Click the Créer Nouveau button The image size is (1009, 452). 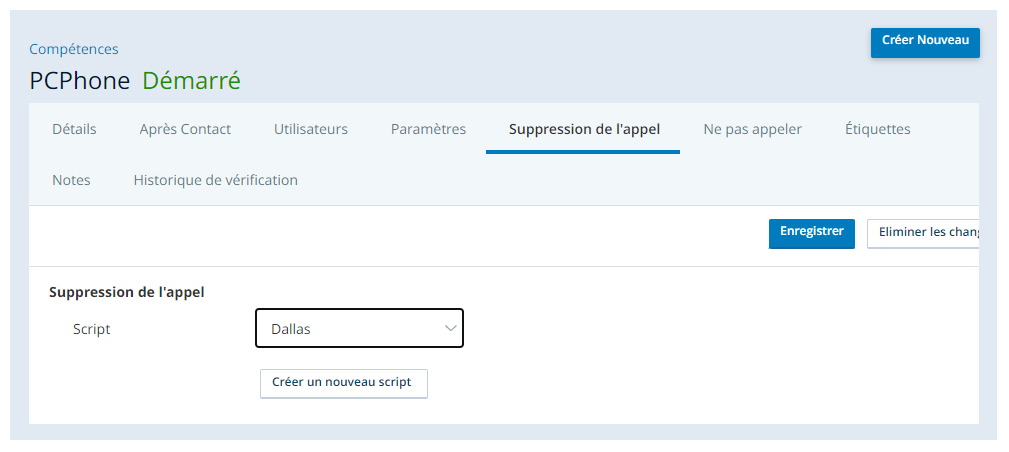click(925, 42)
